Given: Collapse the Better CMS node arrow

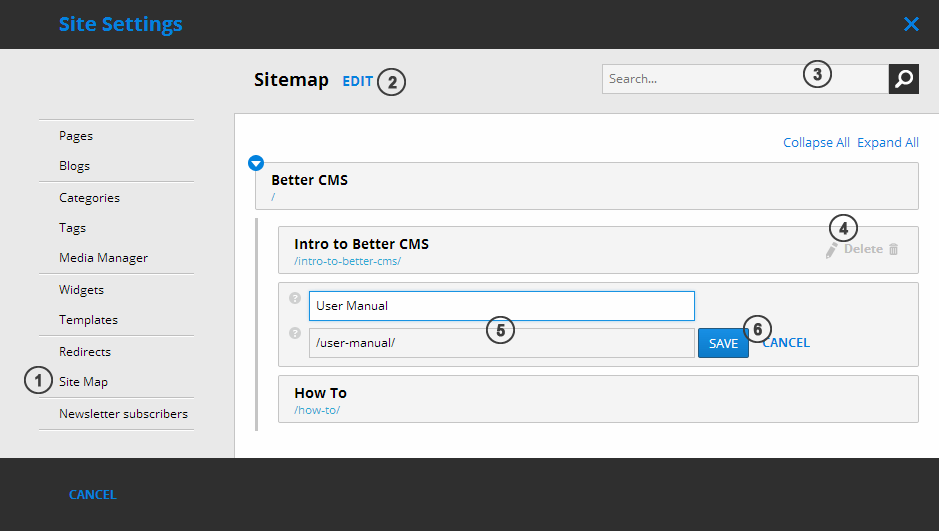Looking at the screenshot, I should click(x=256, y=163).
